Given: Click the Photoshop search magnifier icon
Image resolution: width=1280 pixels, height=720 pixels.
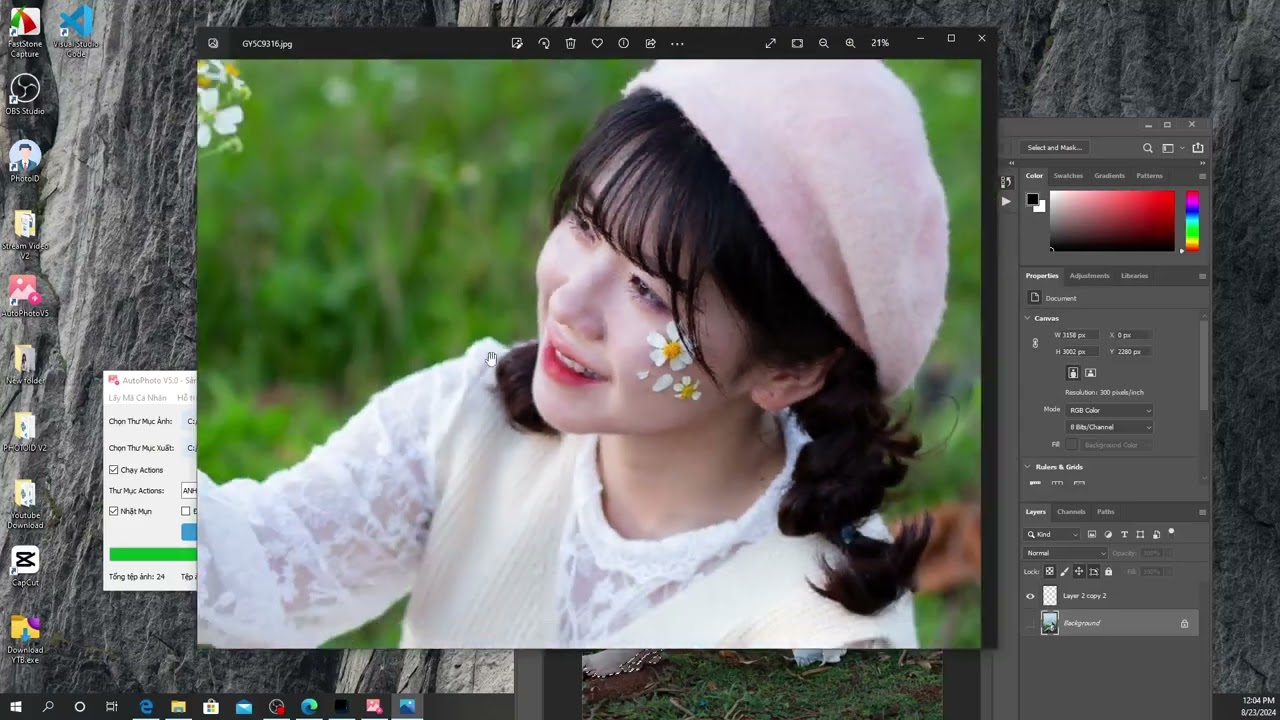Looking at the screenshot, I should click(1147, 148).
